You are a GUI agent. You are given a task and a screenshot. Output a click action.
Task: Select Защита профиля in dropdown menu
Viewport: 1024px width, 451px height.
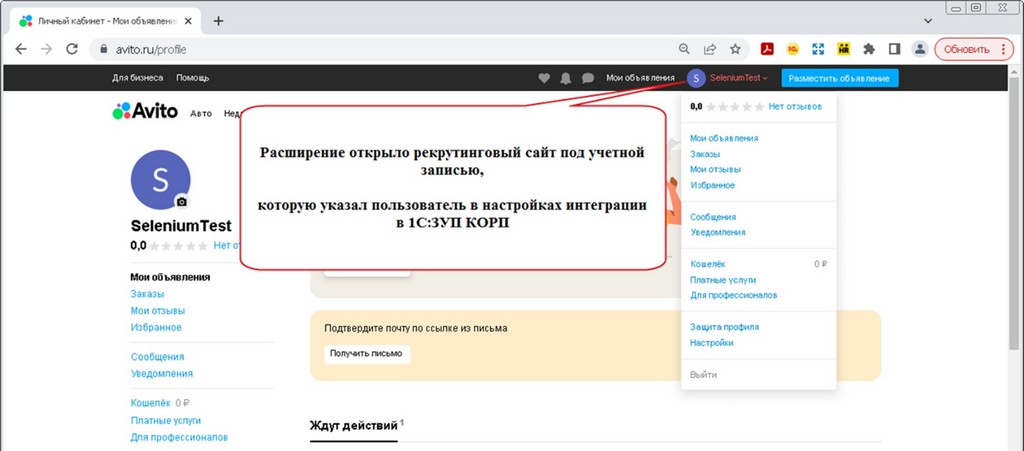tap(724, 327)
